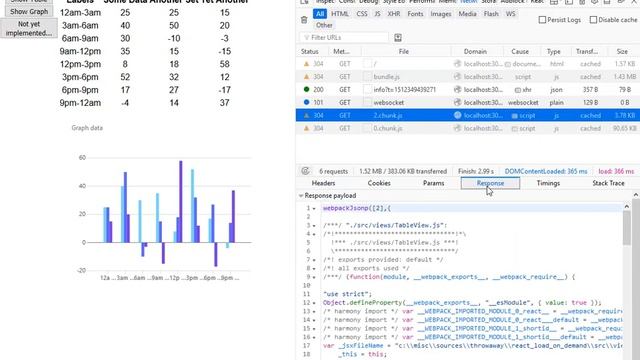The image size is (640, 360).
Task: Click the green status dot of the 200 request
Action: [307, 89]
